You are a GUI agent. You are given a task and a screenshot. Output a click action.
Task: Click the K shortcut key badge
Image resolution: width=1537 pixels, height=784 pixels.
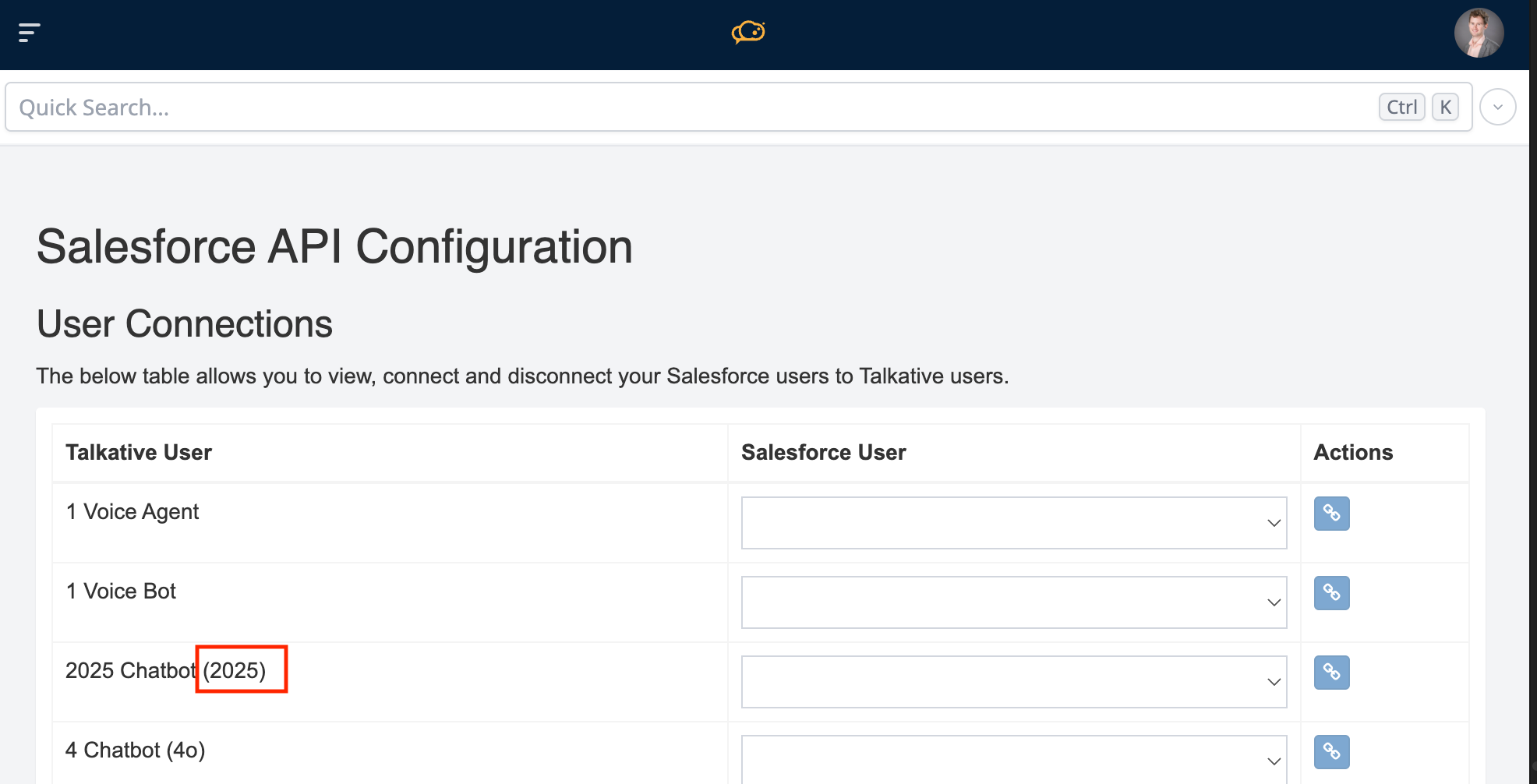pyautogui.click(x=1445, y=108)
